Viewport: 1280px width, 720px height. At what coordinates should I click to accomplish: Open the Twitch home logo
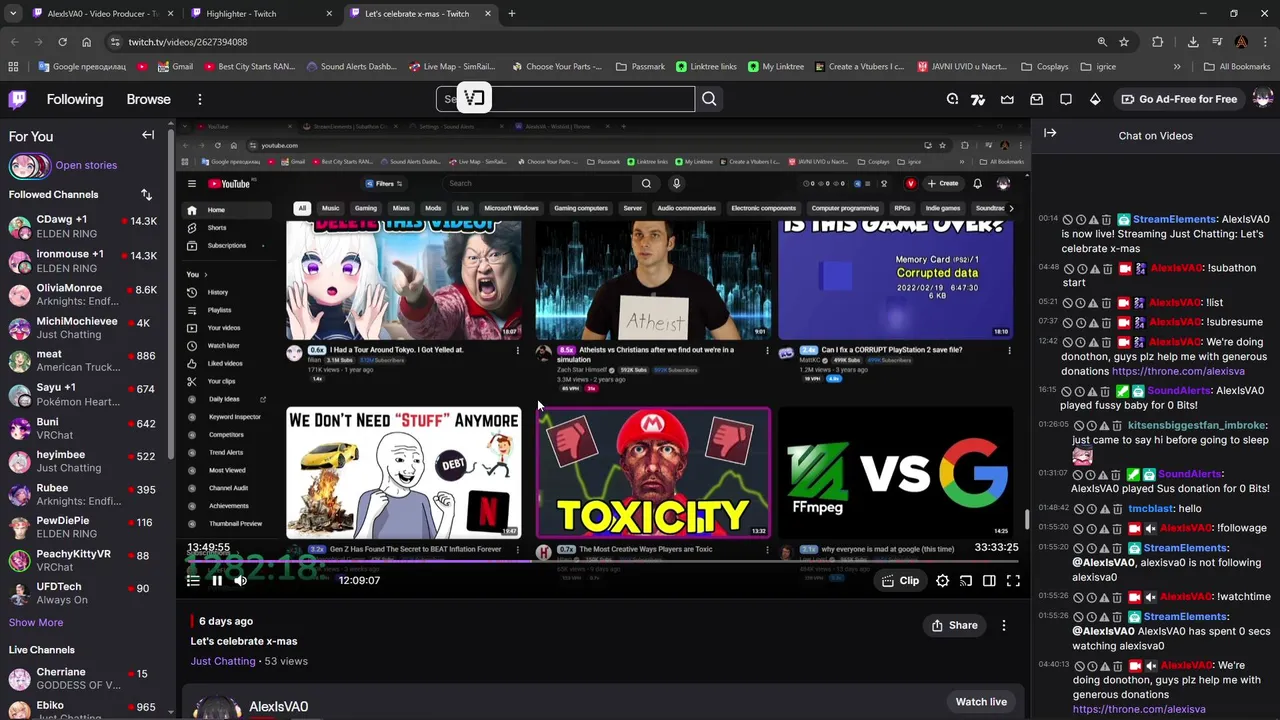(x=18, y=99)
